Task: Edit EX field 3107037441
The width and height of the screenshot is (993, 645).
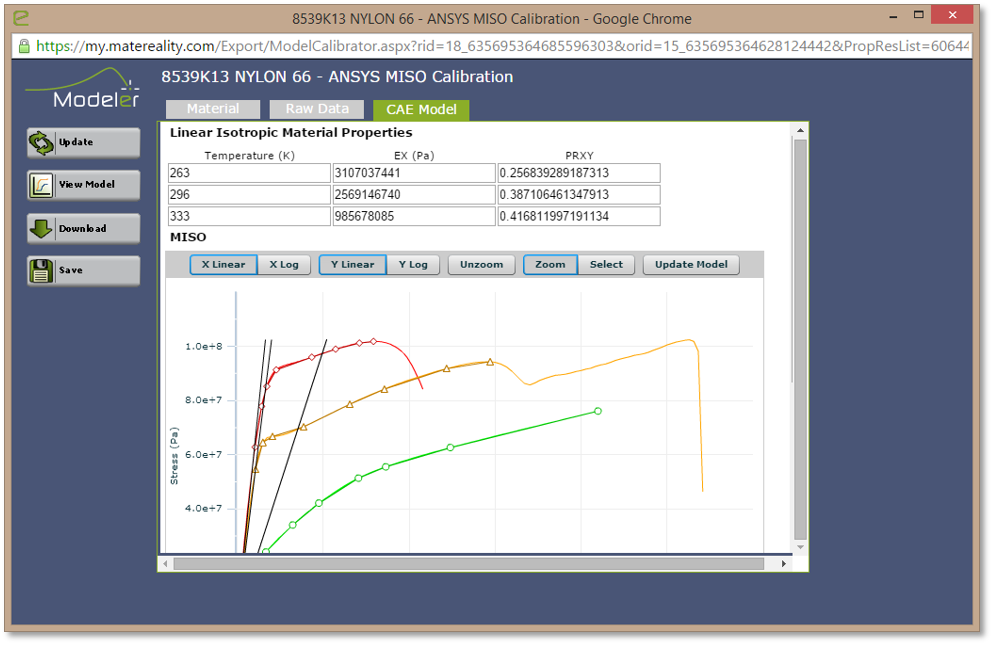Action: pyautogui.click(x=414, y=173)
